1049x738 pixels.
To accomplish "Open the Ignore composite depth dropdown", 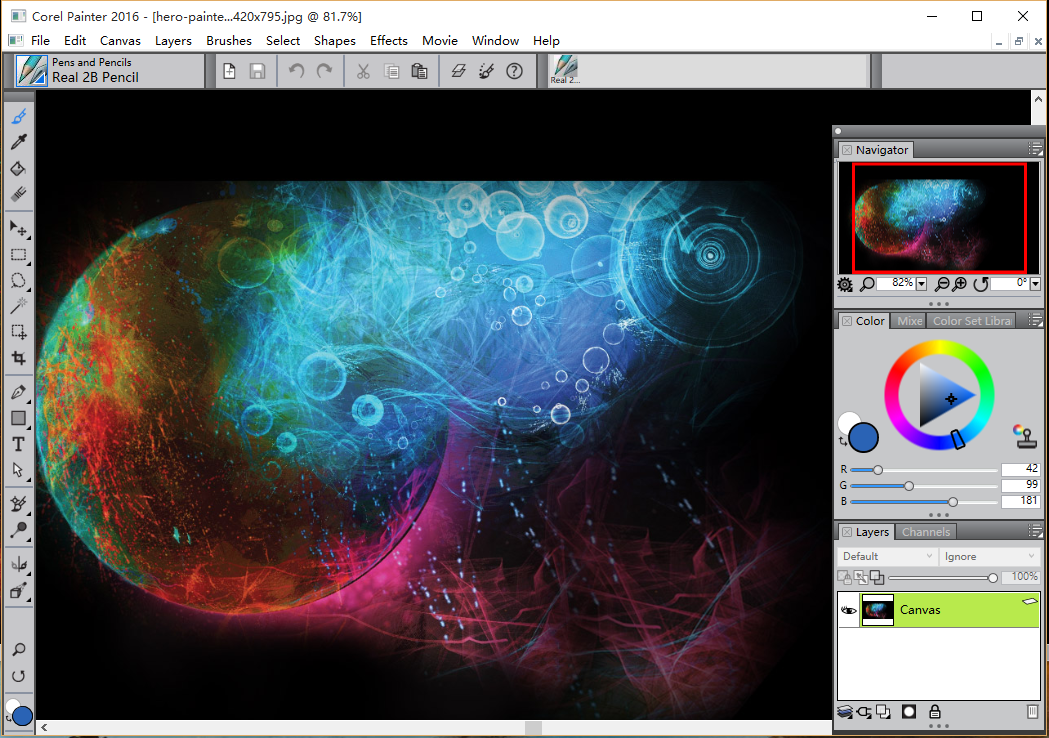I will pos(988,556).
